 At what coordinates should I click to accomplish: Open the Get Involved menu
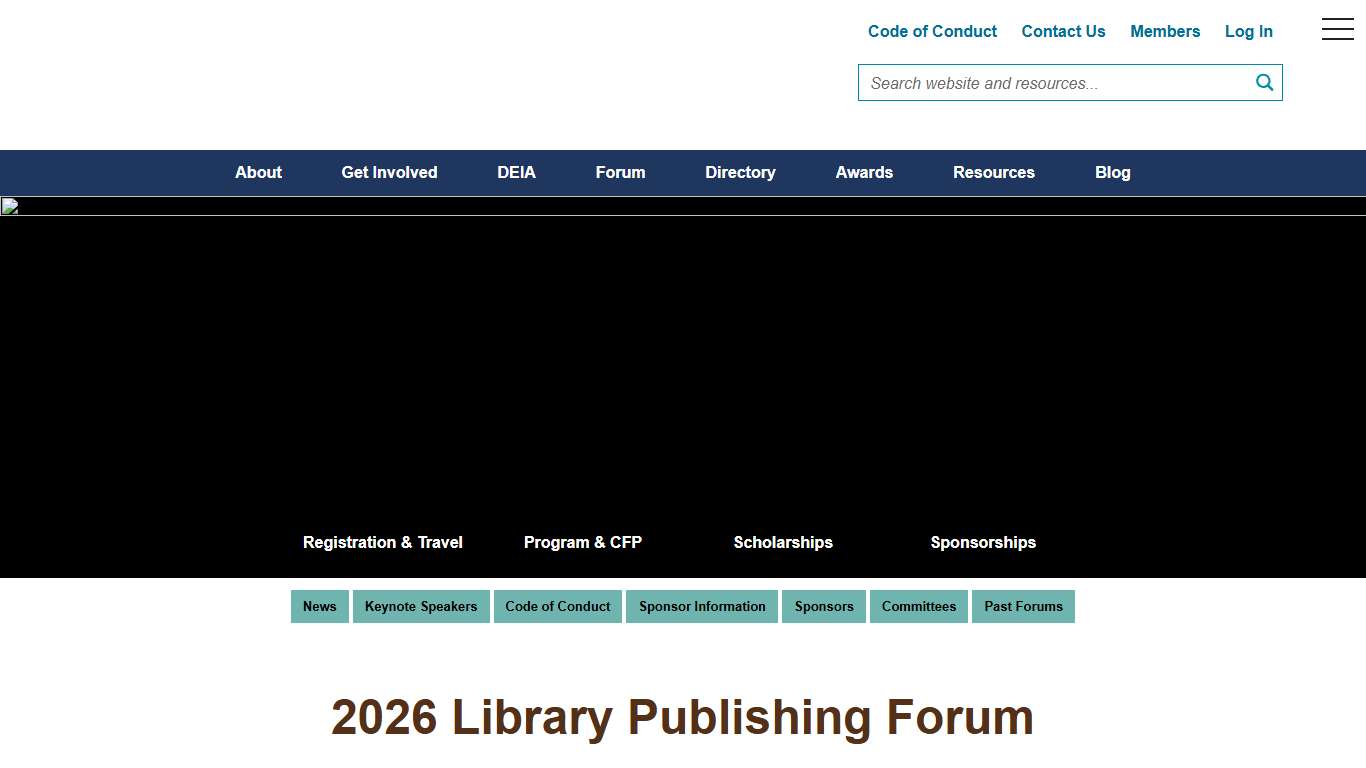click(x=389, y=172)
